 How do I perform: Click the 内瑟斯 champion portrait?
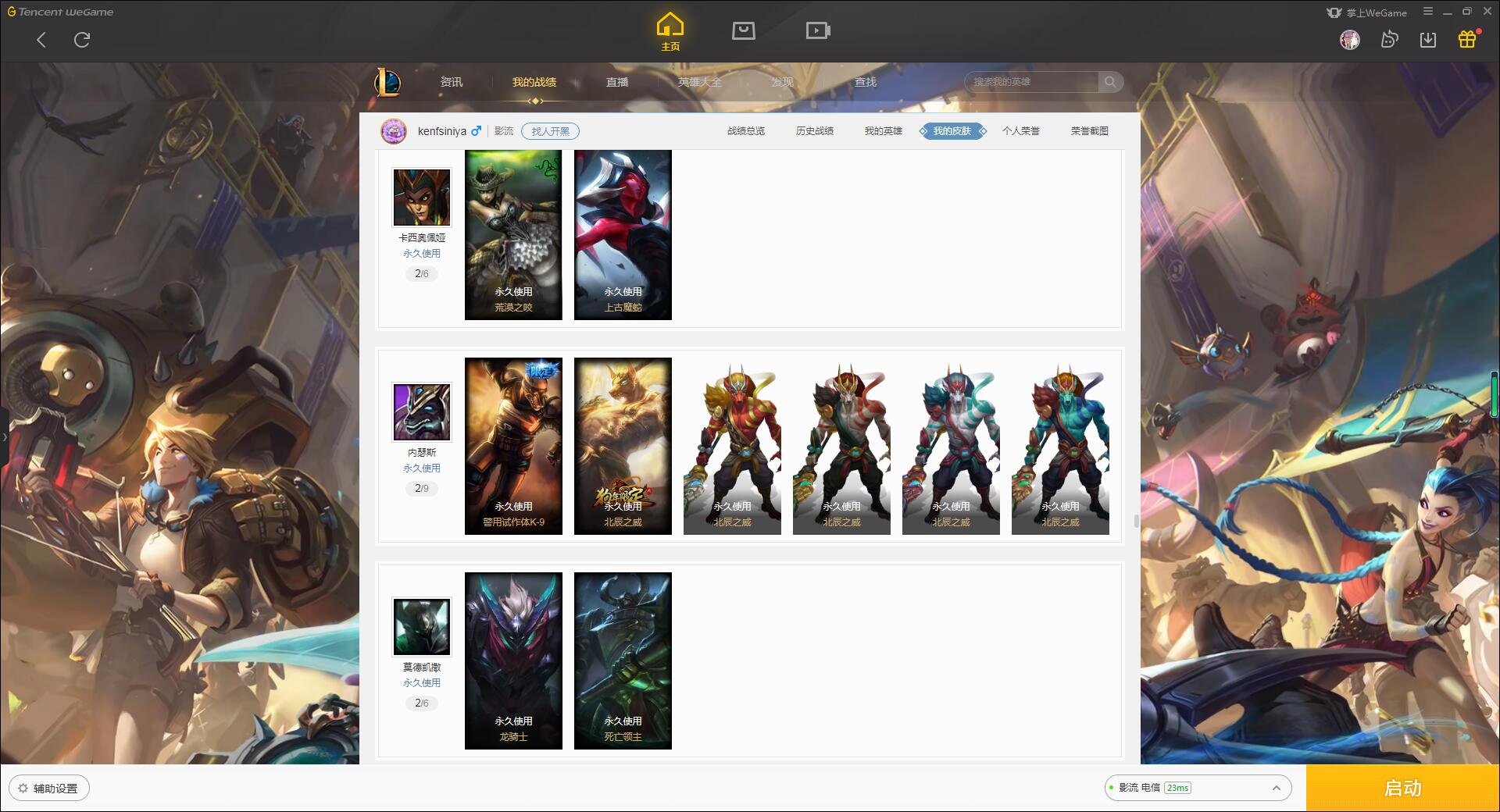pos(422,412)
